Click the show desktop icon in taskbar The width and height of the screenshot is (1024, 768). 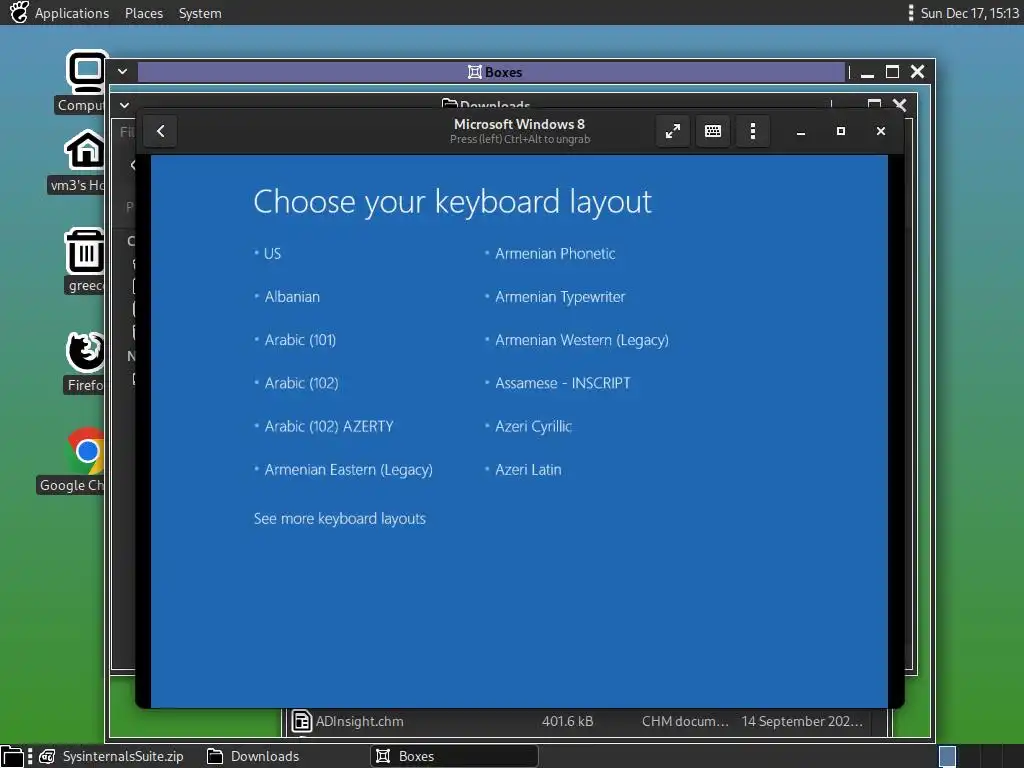click(12, 756)
